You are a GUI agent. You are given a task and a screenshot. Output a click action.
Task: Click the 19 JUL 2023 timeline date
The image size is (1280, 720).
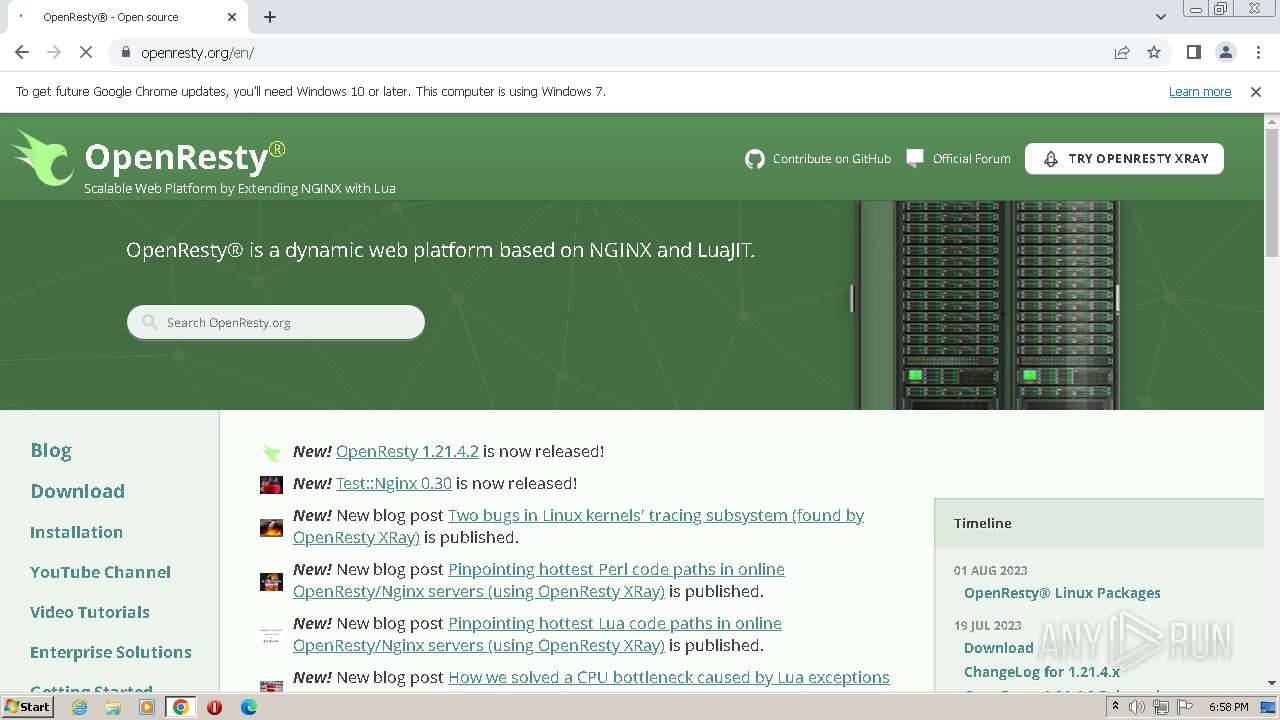coord(988,625)
